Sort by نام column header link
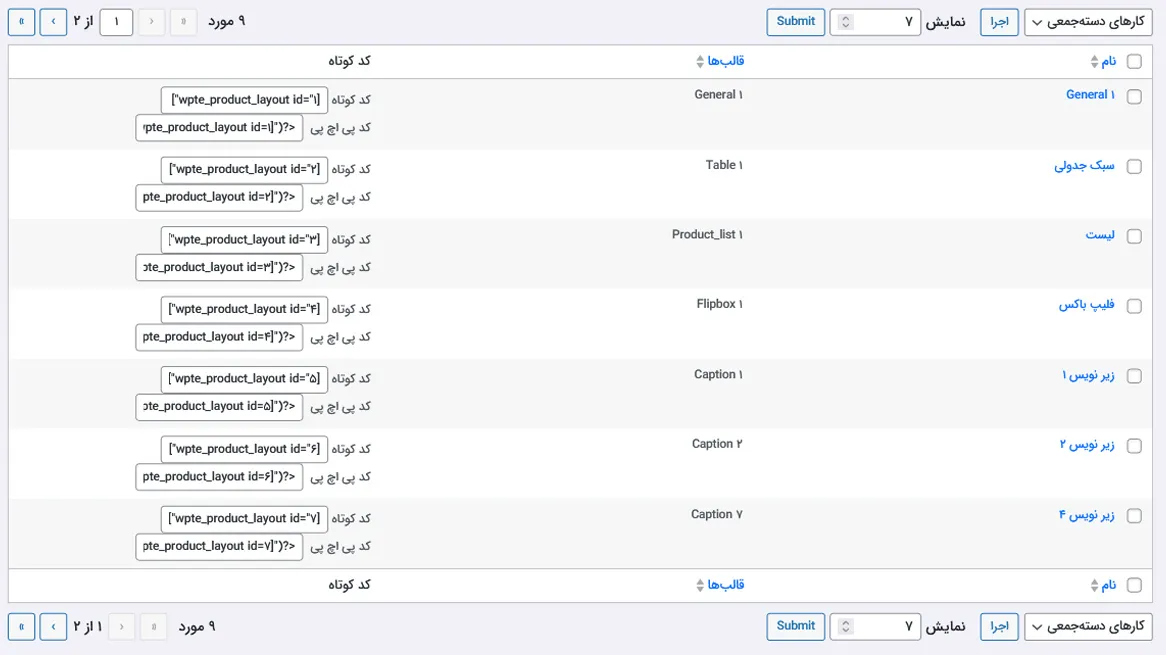 (1108, 61)
